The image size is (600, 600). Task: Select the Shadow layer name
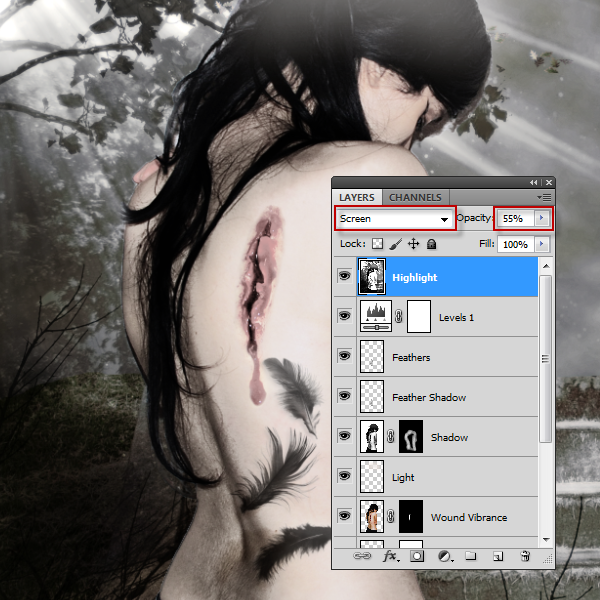pyautogui.click(x=449, y=437)
